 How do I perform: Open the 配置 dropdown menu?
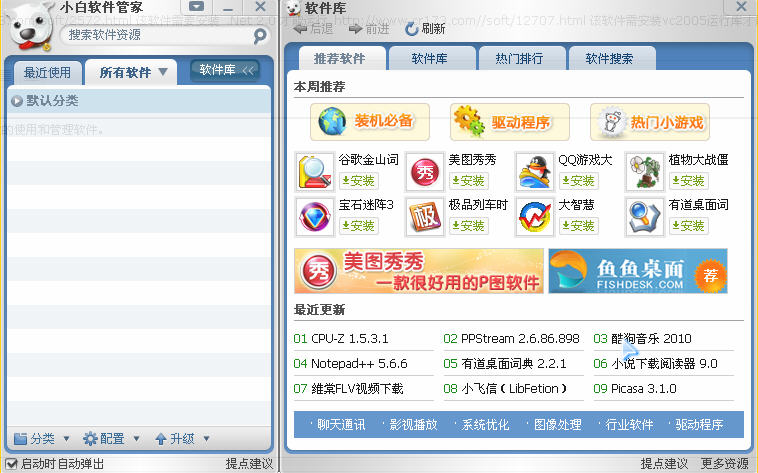click(111, 439)
